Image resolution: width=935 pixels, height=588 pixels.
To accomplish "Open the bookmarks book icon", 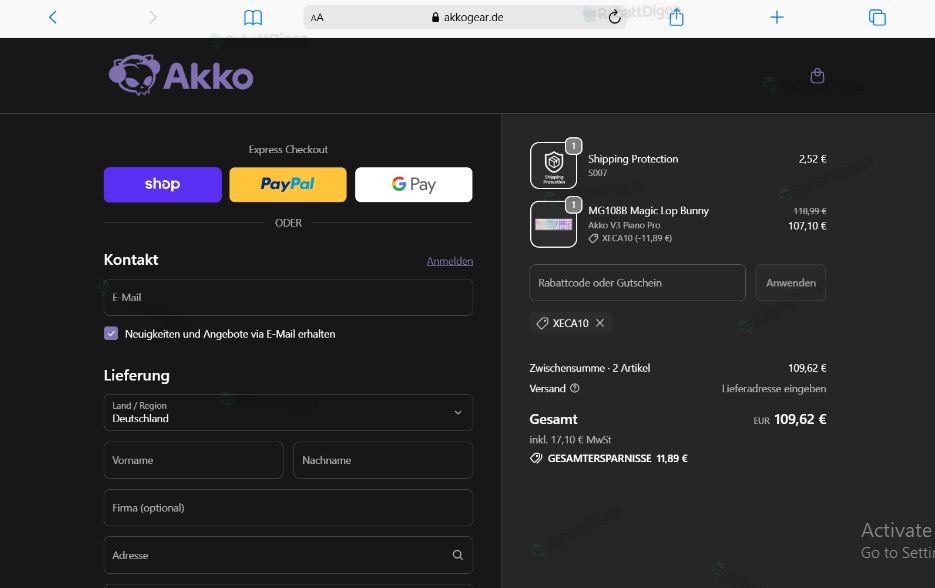I will (253, 17).
